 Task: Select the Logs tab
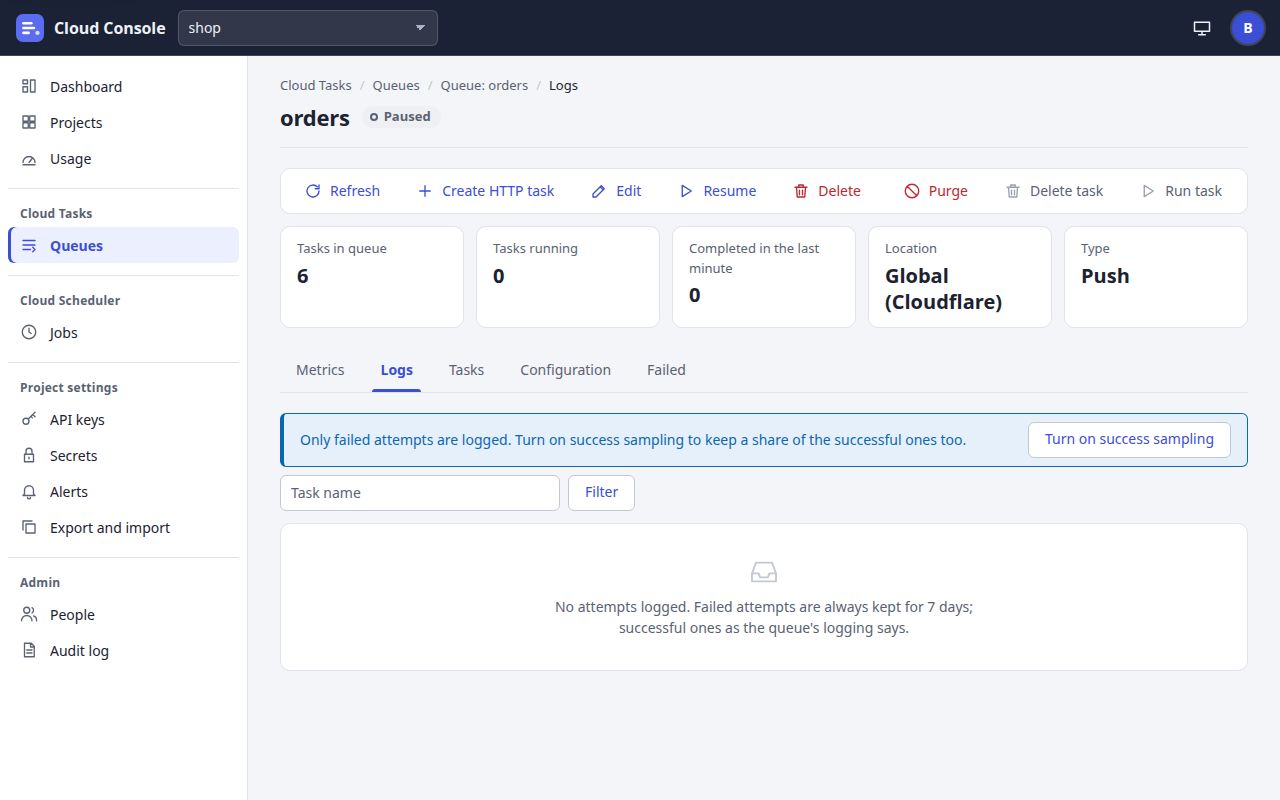pyautogui.click(x=397, y=370)
